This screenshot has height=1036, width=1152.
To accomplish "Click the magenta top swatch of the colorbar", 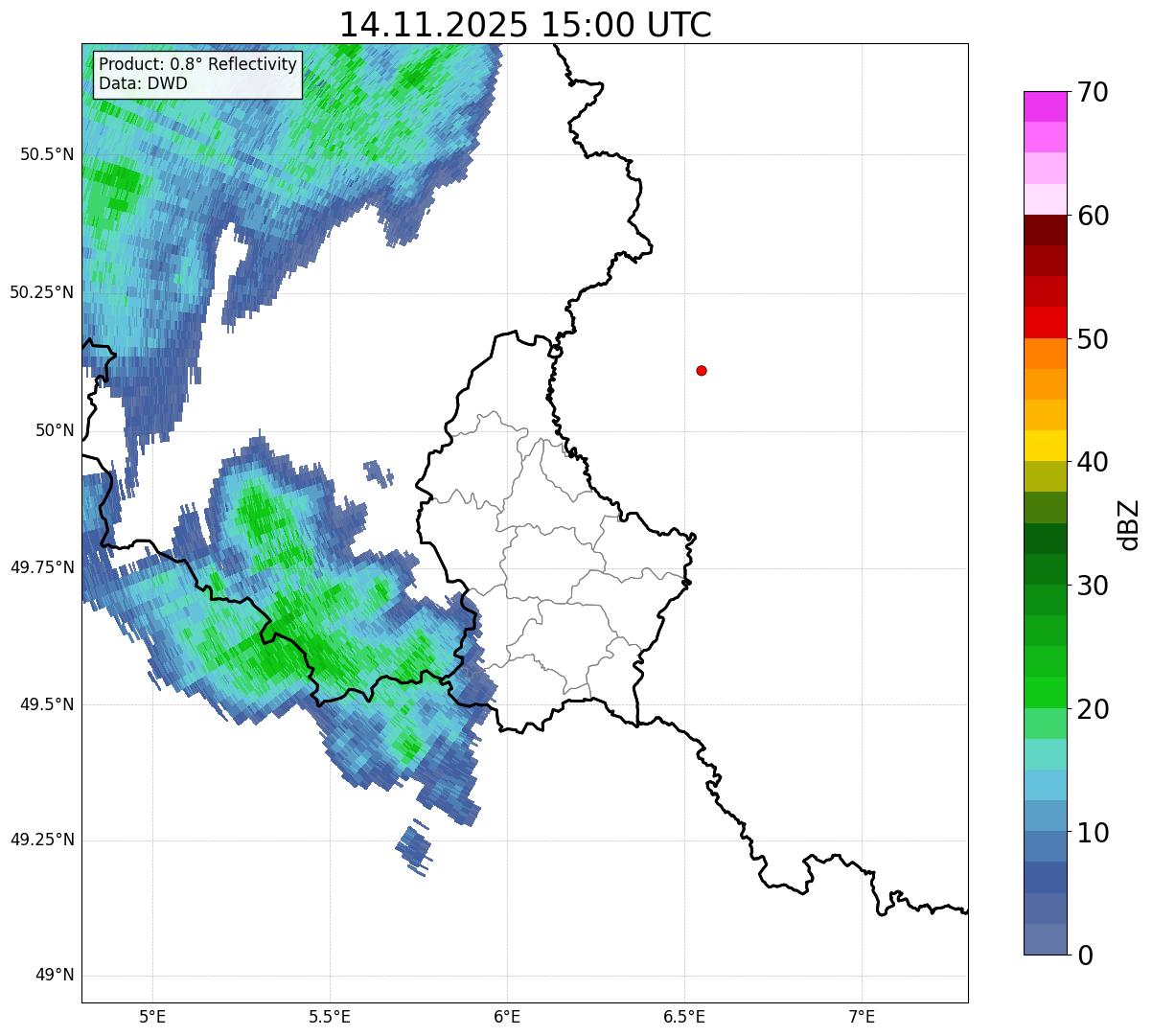I will (1045, 106).
